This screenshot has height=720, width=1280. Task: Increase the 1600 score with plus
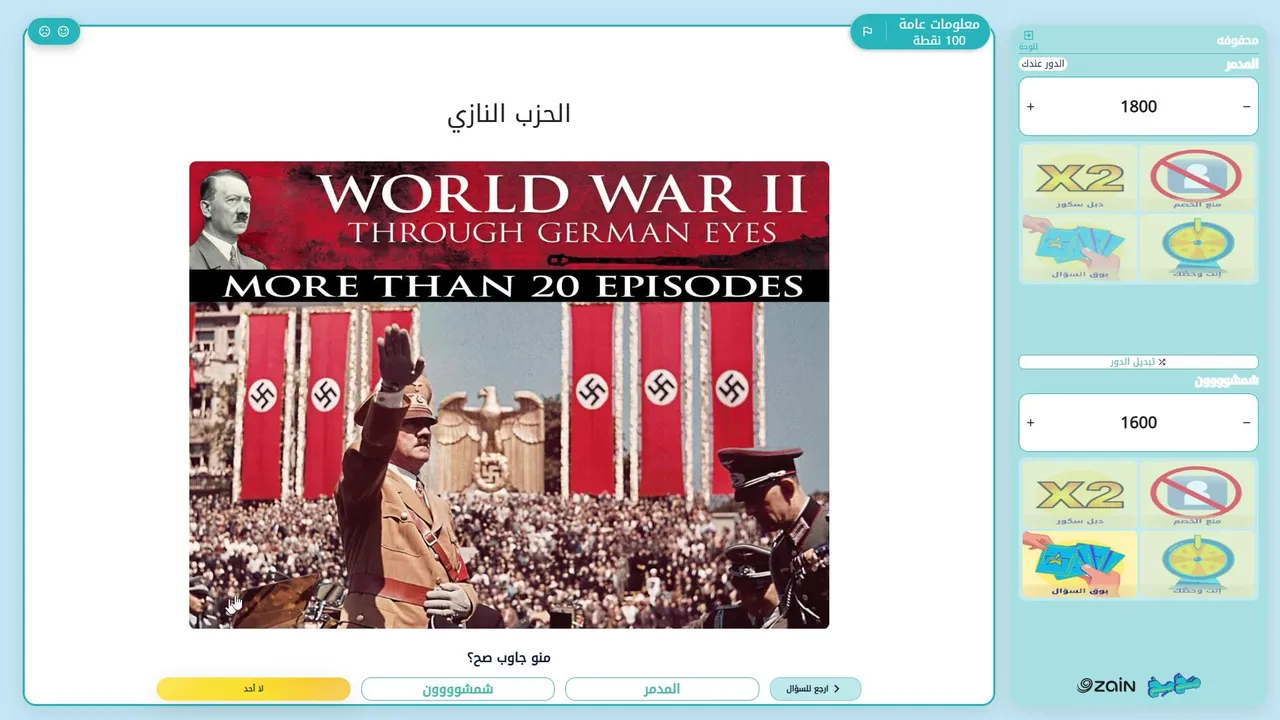(1031, 423)
